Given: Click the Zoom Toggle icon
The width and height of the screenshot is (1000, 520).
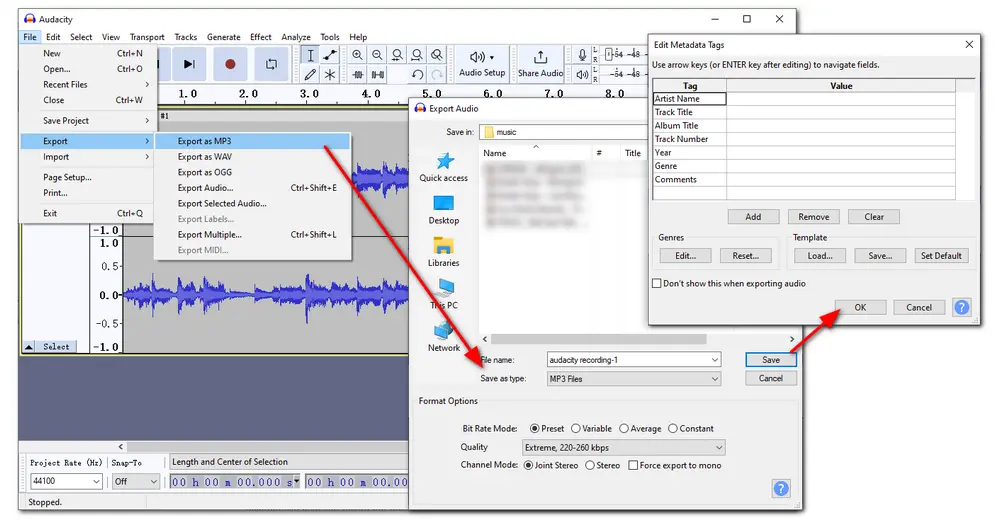Looking at the screenshot, I should point(437,55).
